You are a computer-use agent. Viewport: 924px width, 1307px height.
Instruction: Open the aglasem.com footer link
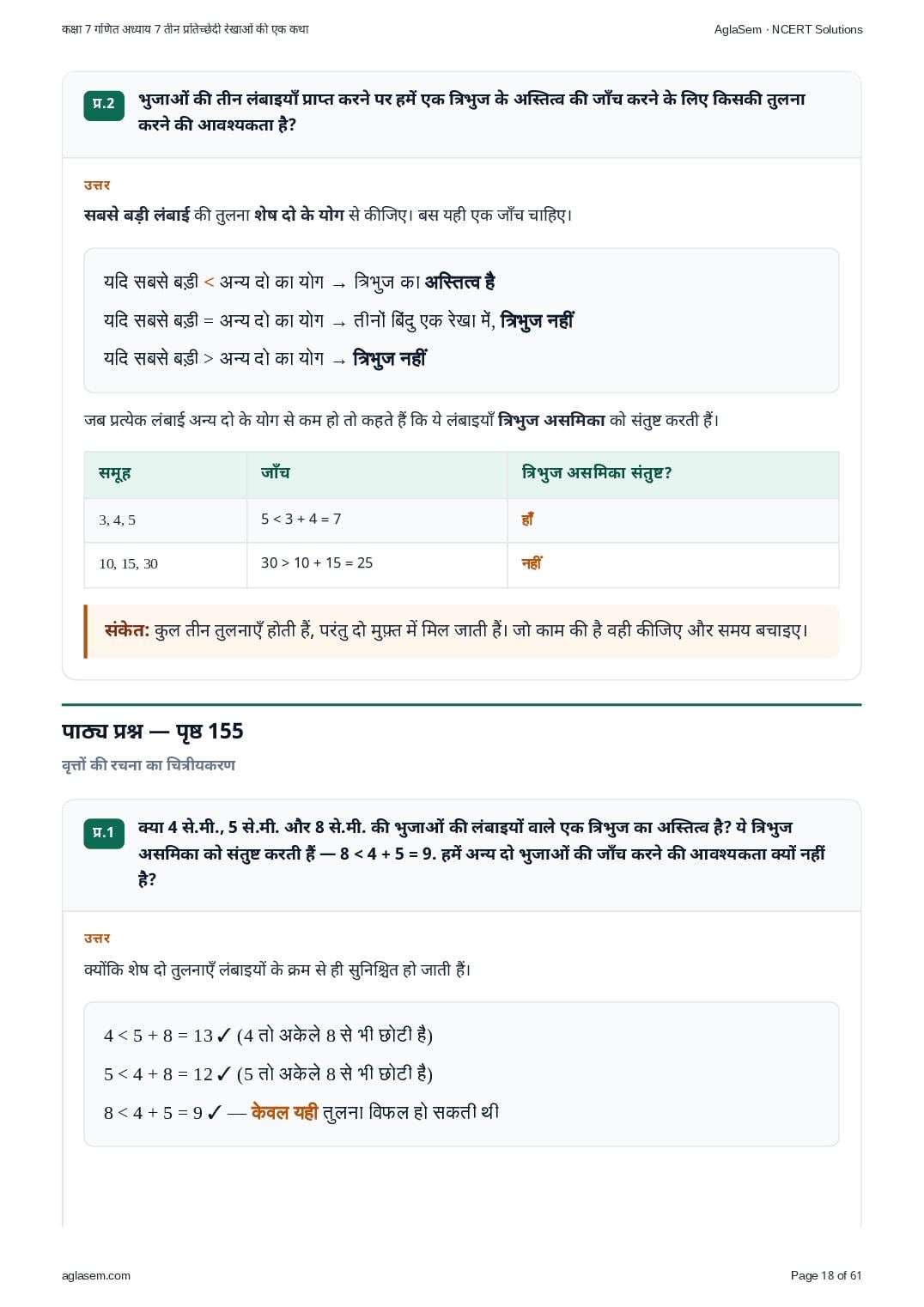(96, 1275)
